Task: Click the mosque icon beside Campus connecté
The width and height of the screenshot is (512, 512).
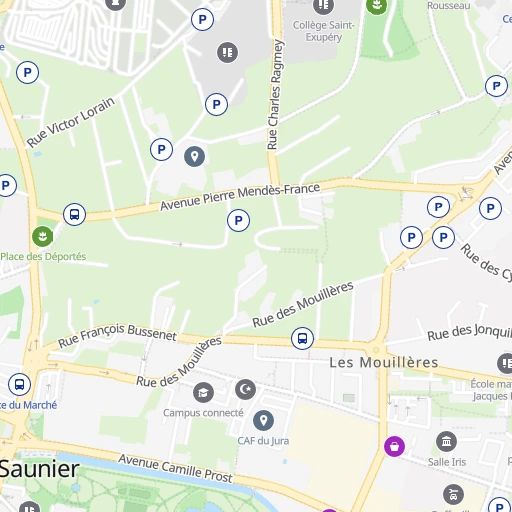Action: click(246, 389)
